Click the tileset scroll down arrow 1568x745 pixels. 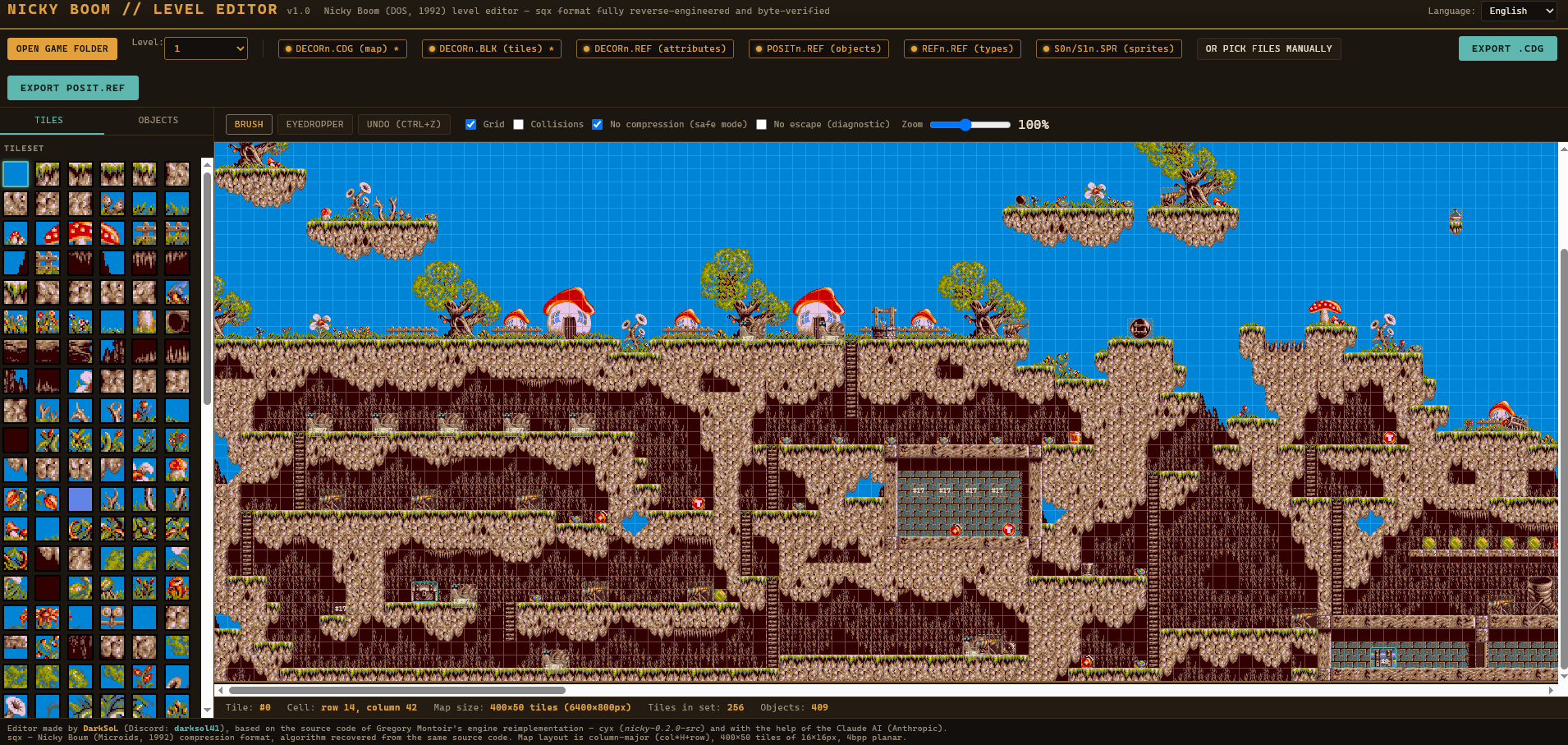click(207, 711)
